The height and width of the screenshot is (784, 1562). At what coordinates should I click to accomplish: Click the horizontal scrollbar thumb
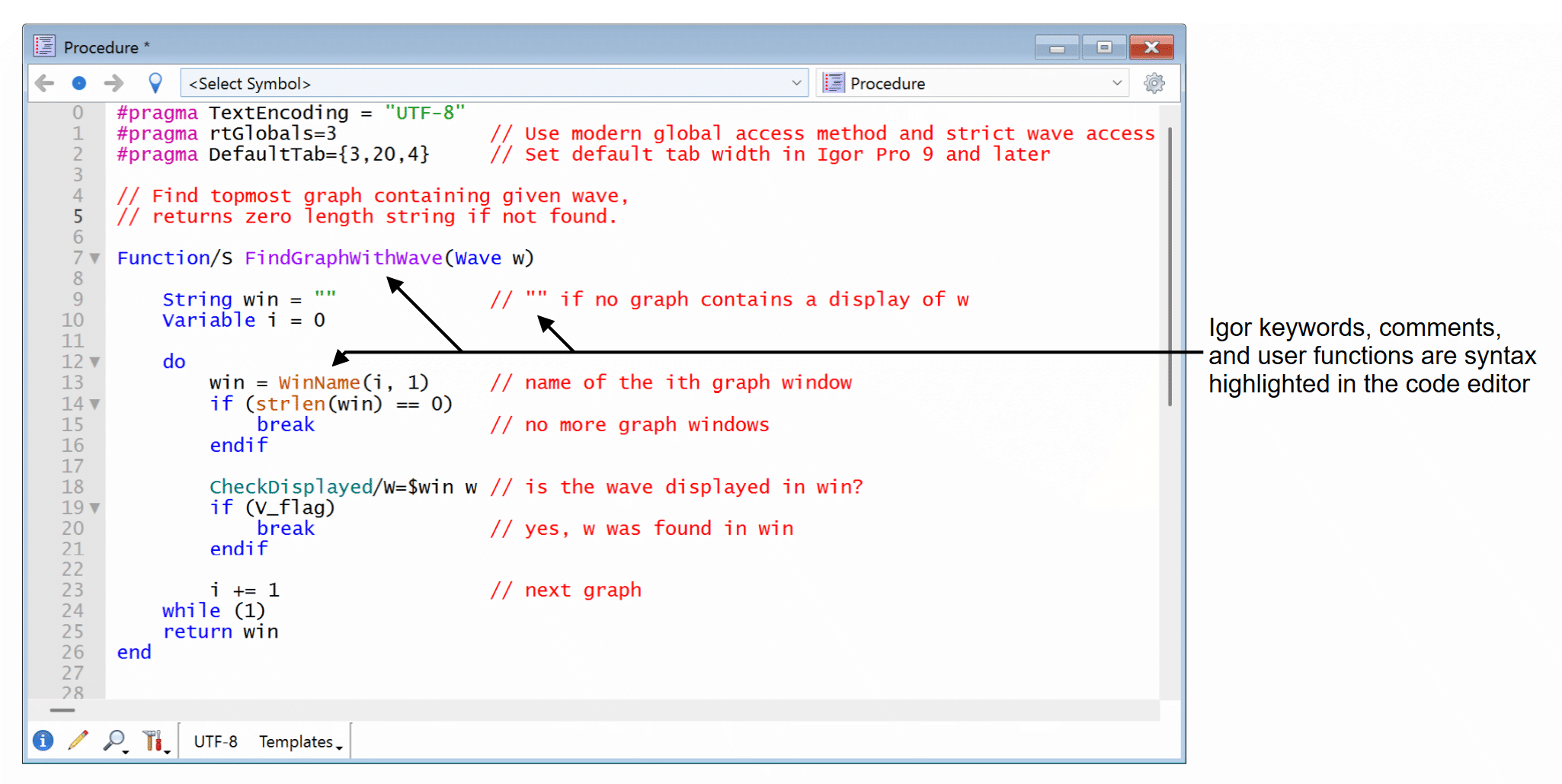click(62, 710)
